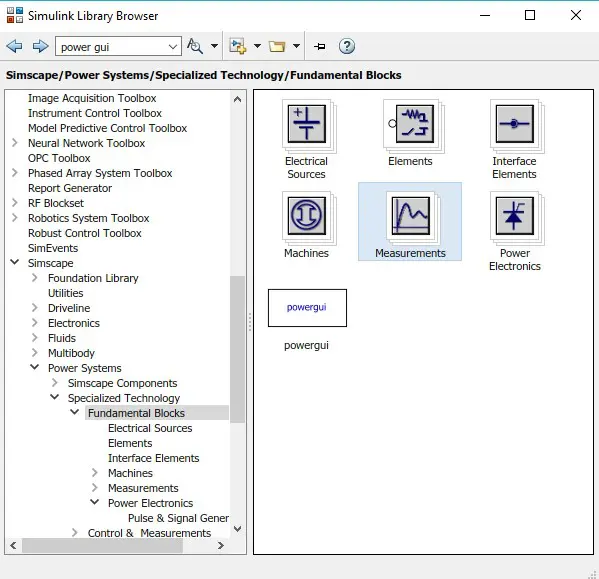Select Fundamental Blocks tree item
This screenshot has height=579, width=599.
pyautogui.click(x=136, y=413)
